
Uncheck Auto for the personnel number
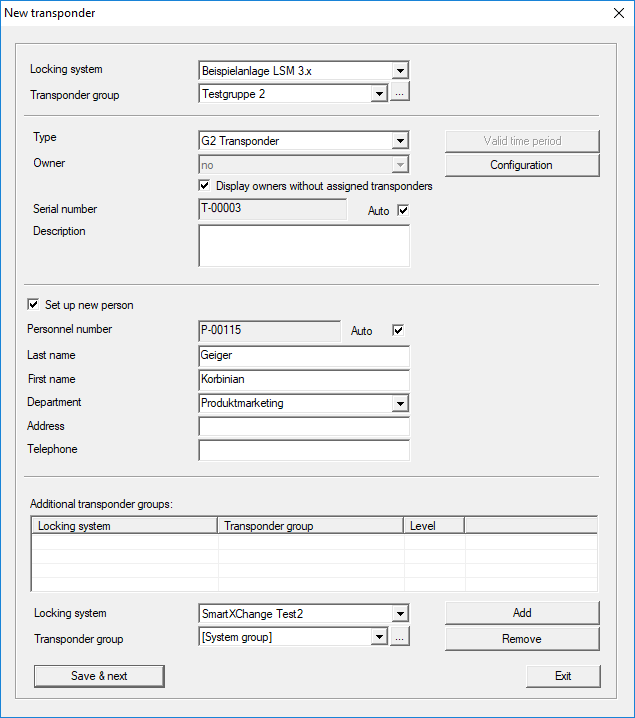[397, 330]
